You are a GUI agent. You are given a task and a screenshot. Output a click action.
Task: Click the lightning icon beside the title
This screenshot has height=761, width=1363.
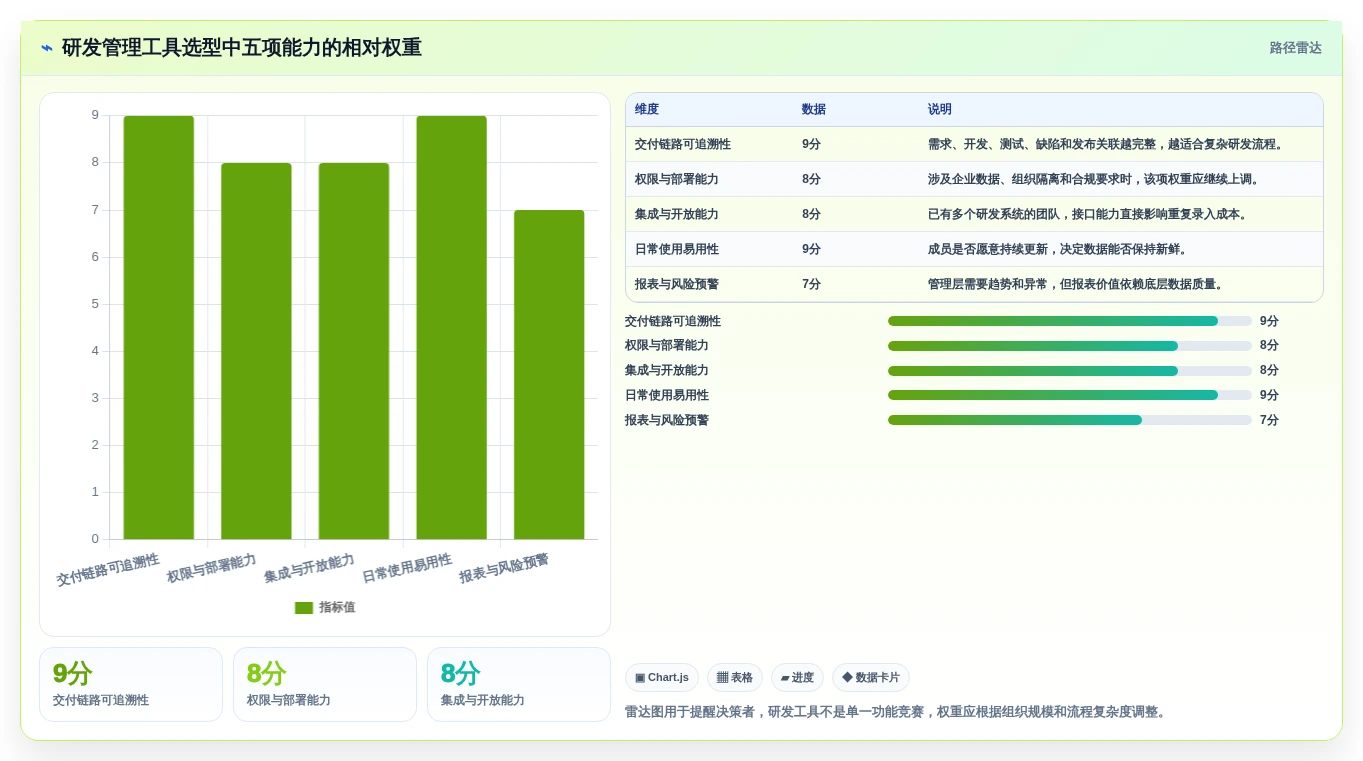47,48
